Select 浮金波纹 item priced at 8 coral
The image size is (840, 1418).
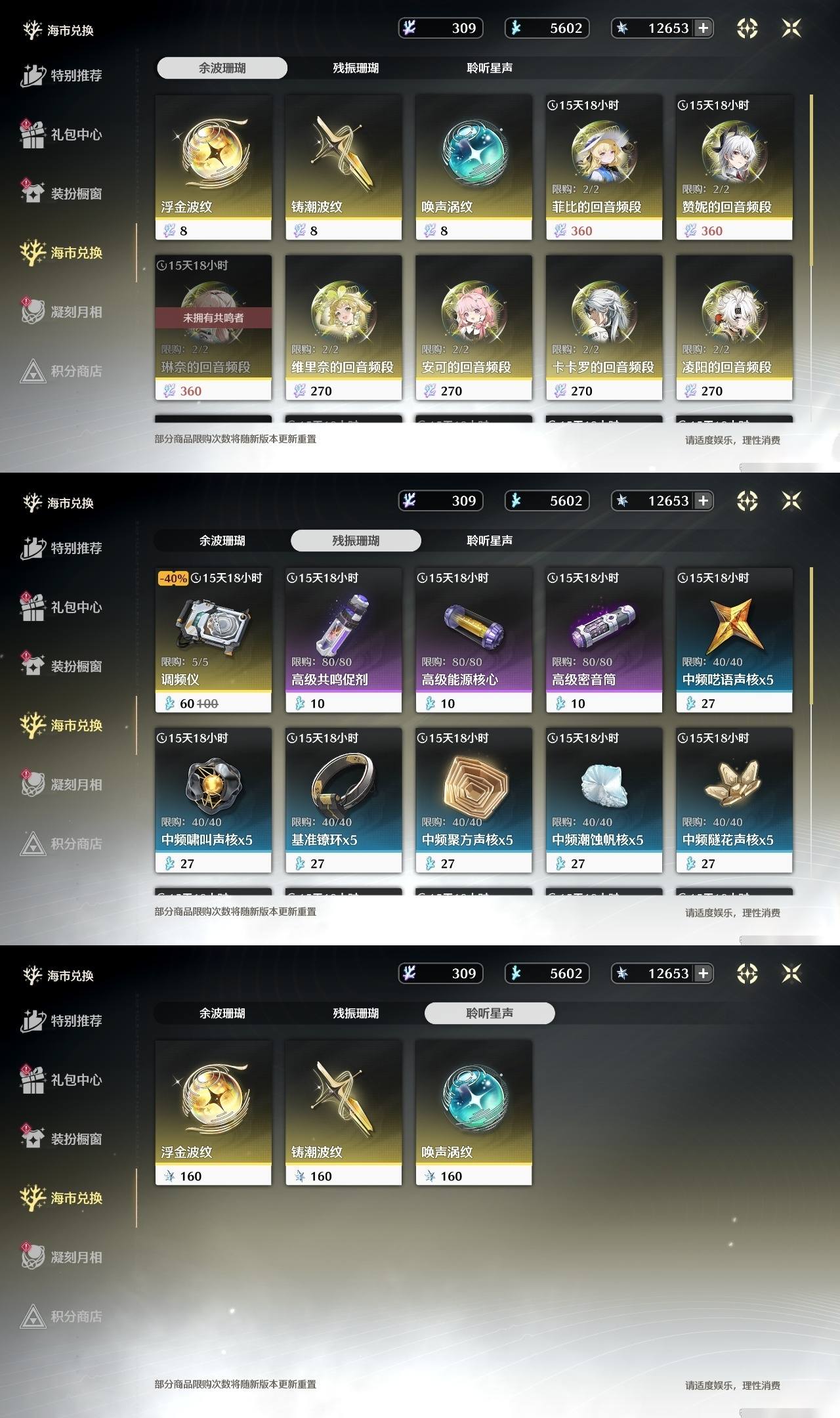tap(213, 167)
